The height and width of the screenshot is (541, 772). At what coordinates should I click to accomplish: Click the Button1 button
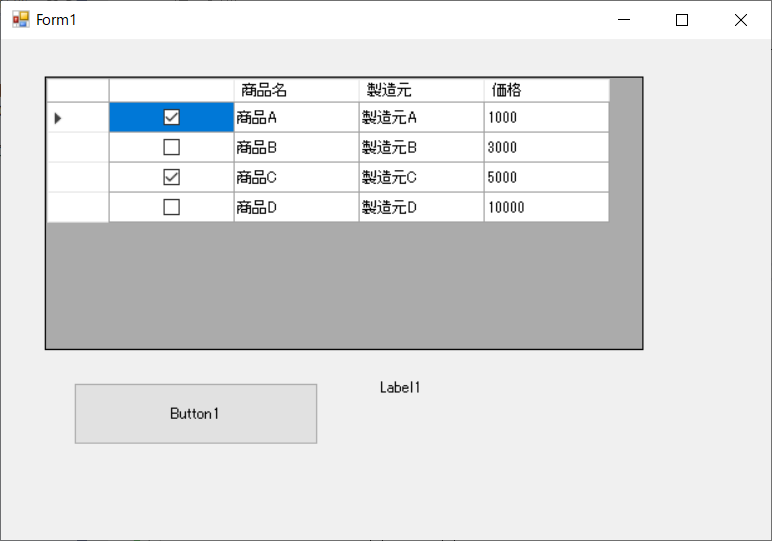click(x=195, y=414)
